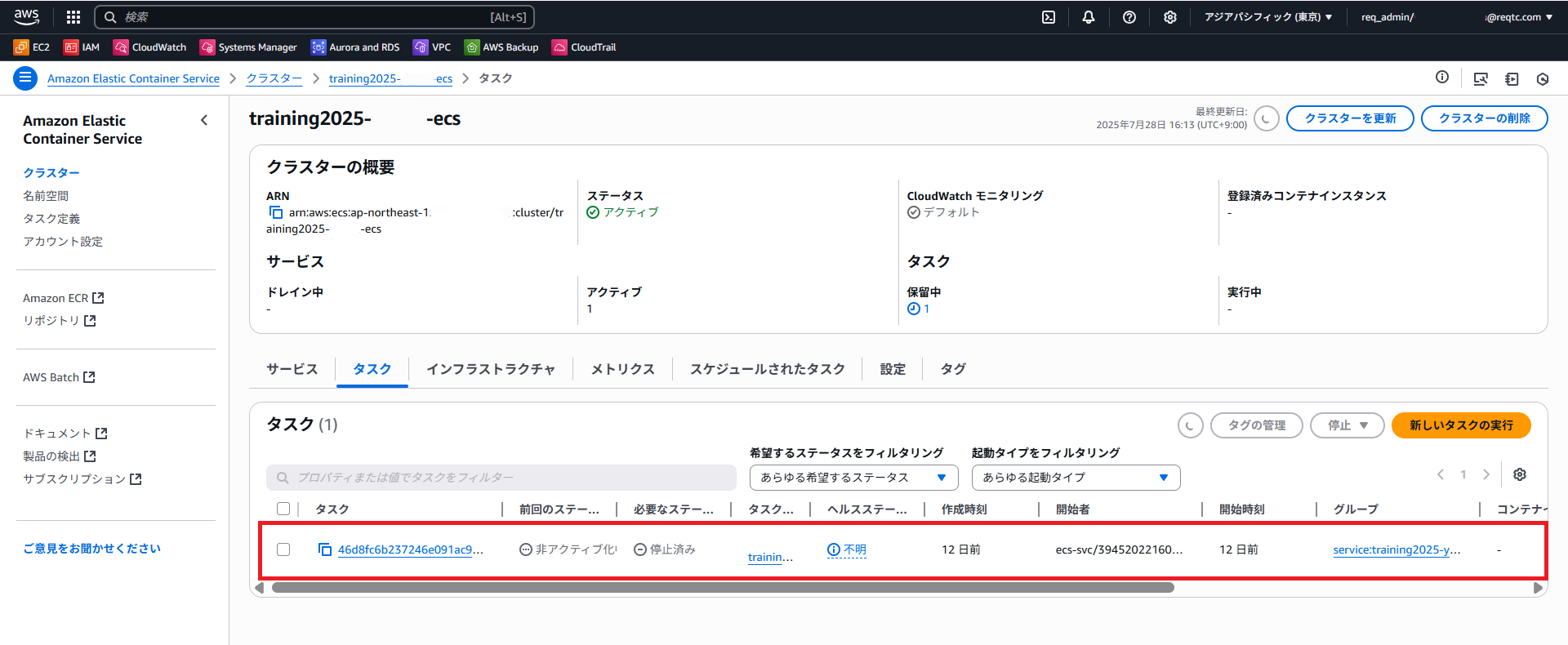Open the タグ tab
The image size is (1568, 645).
pos(953,369)
